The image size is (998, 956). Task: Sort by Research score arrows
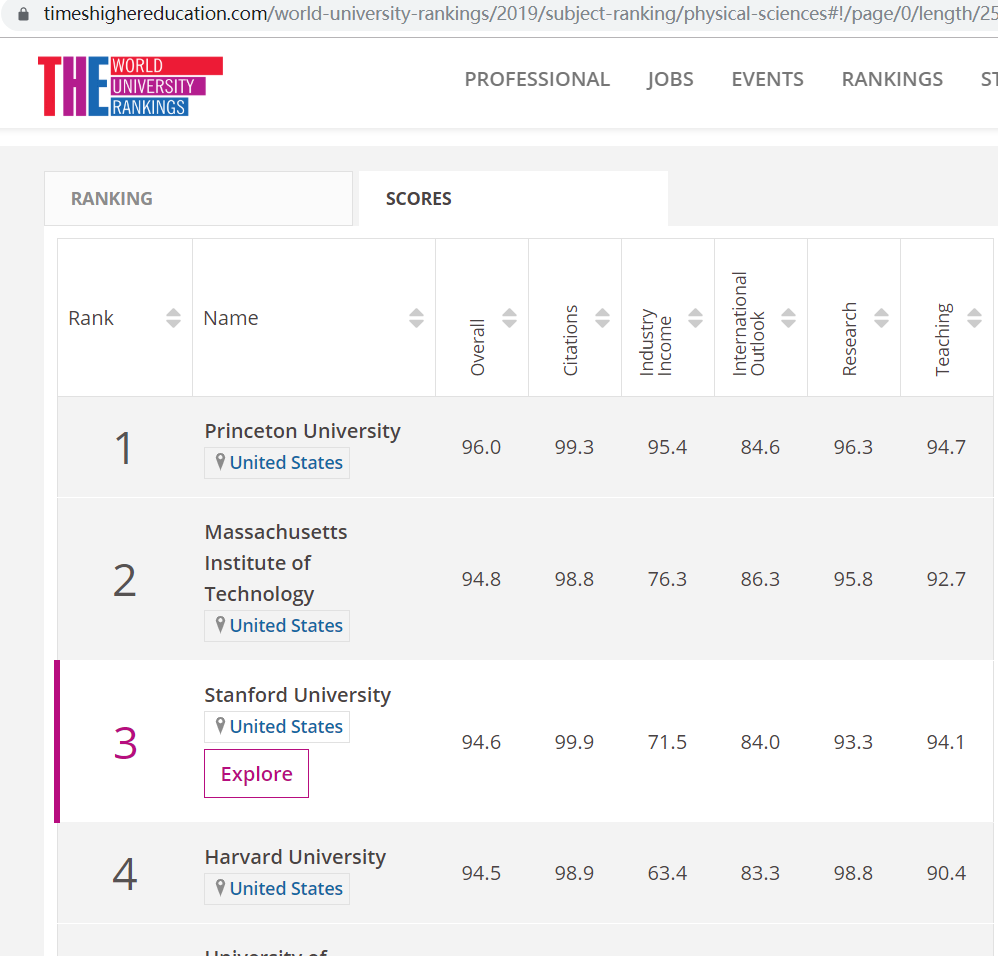coord(881,318)
